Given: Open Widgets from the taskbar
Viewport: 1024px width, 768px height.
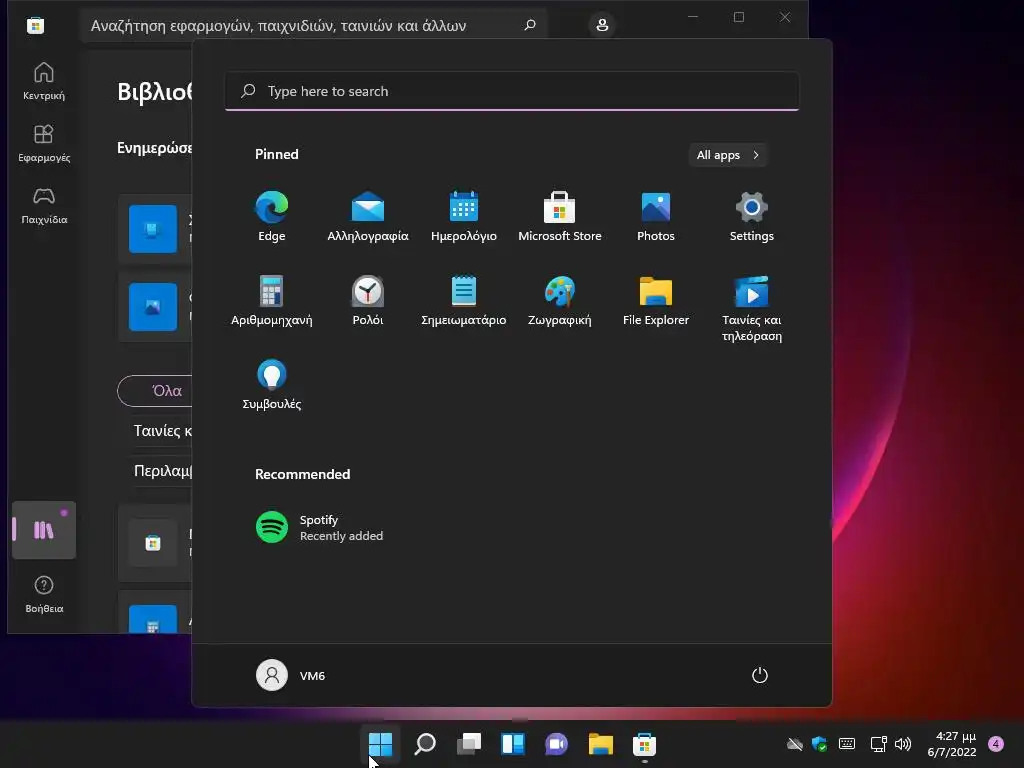Looking at the screenshot, I should [x=513, y=744].
